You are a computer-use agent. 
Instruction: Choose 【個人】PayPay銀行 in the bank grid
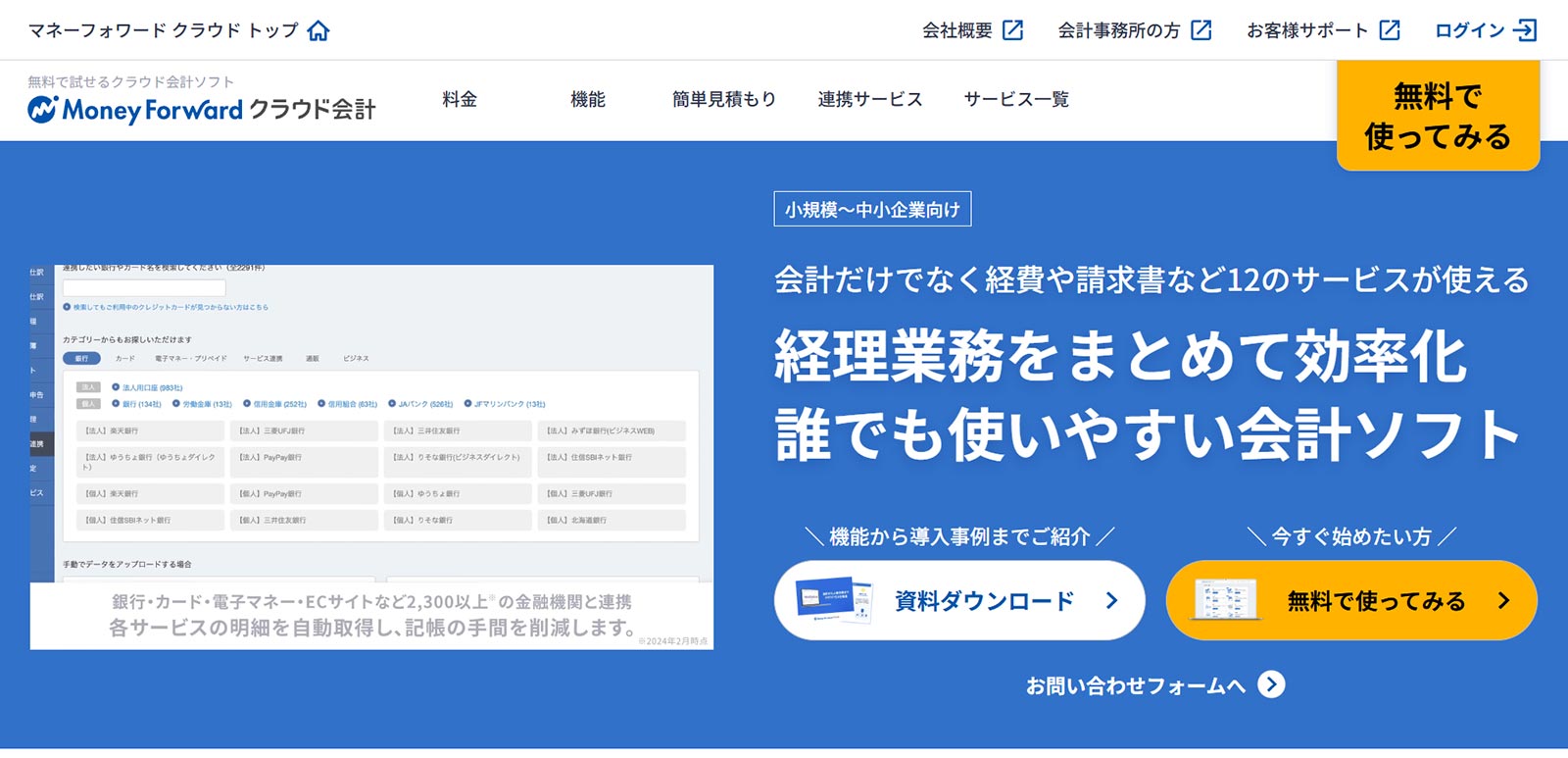[304, 493]
